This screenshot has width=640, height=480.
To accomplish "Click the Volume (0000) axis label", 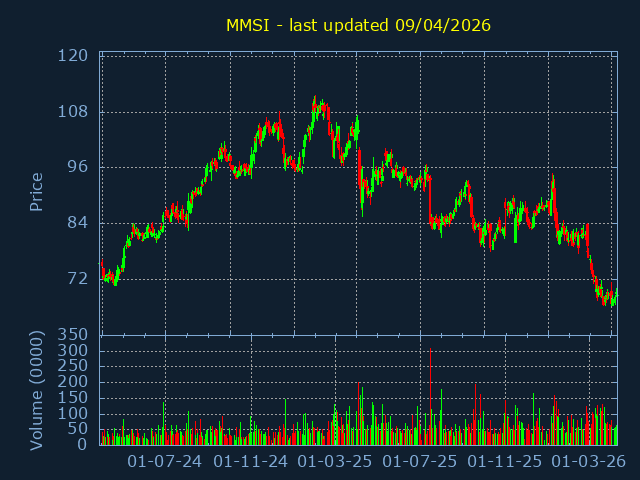I will (36, 389).
